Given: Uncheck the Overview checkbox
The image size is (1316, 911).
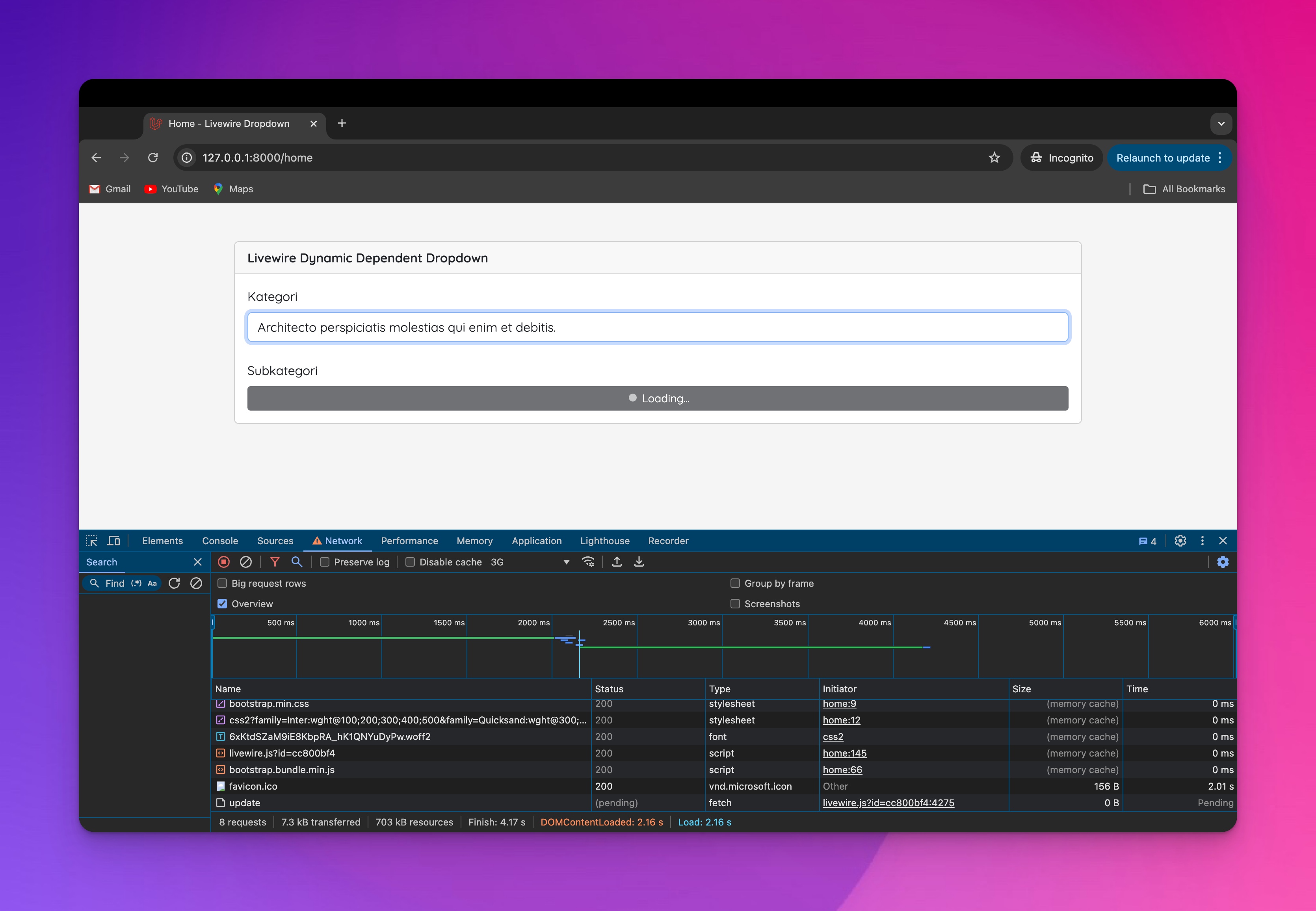Looking at the screenshot, I should click(223, 603).
